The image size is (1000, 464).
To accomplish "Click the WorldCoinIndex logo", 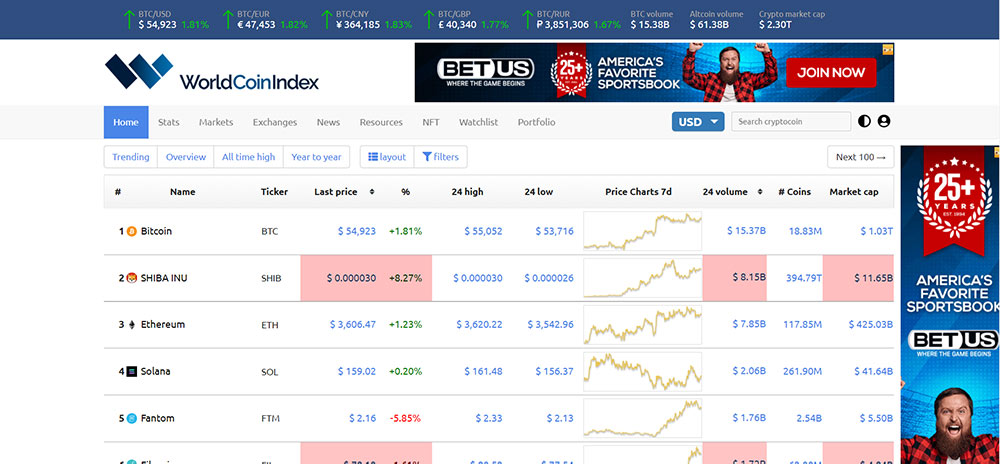I will 212,71.
